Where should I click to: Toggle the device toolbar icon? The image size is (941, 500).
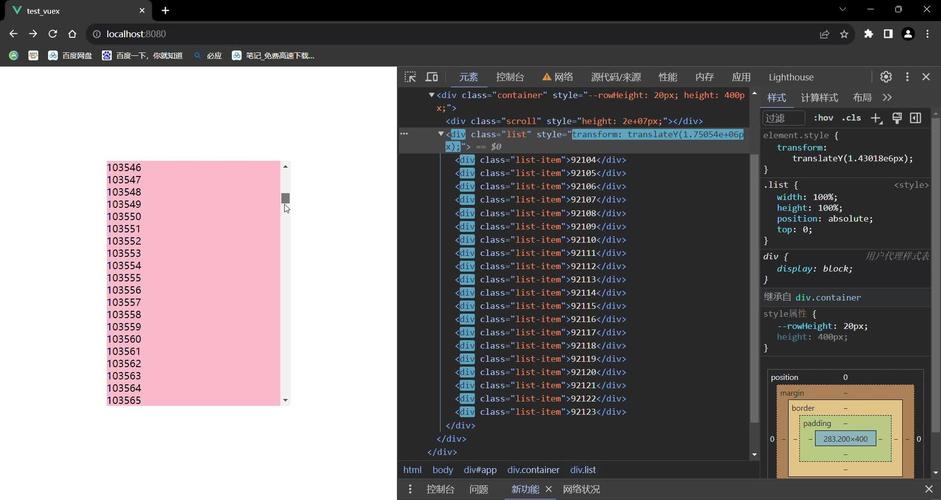click(431, 77)
